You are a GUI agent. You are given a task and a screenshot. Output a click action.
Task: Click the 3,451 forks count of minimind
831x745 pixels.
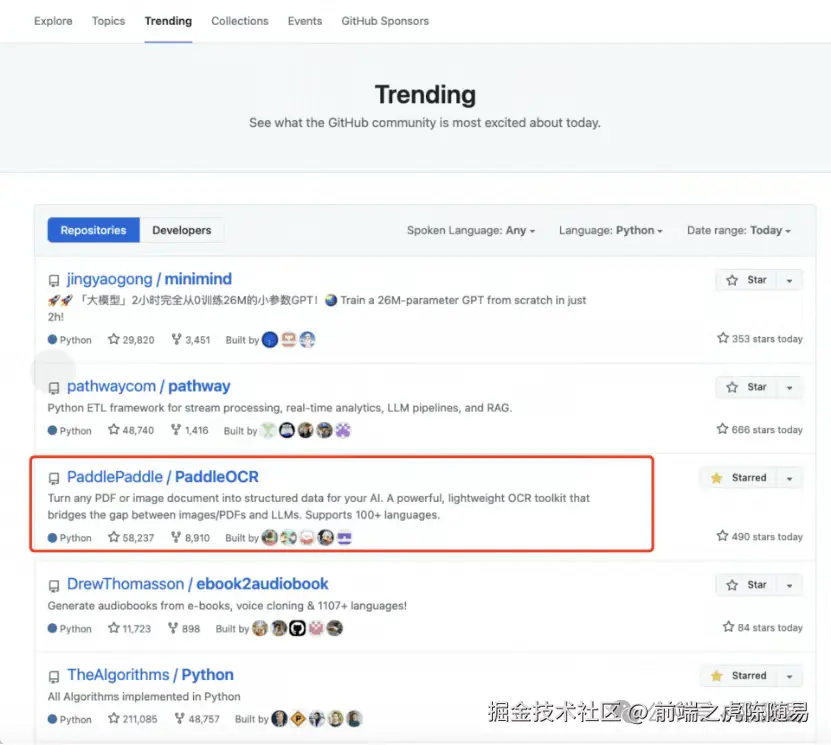tap(191, 340)
